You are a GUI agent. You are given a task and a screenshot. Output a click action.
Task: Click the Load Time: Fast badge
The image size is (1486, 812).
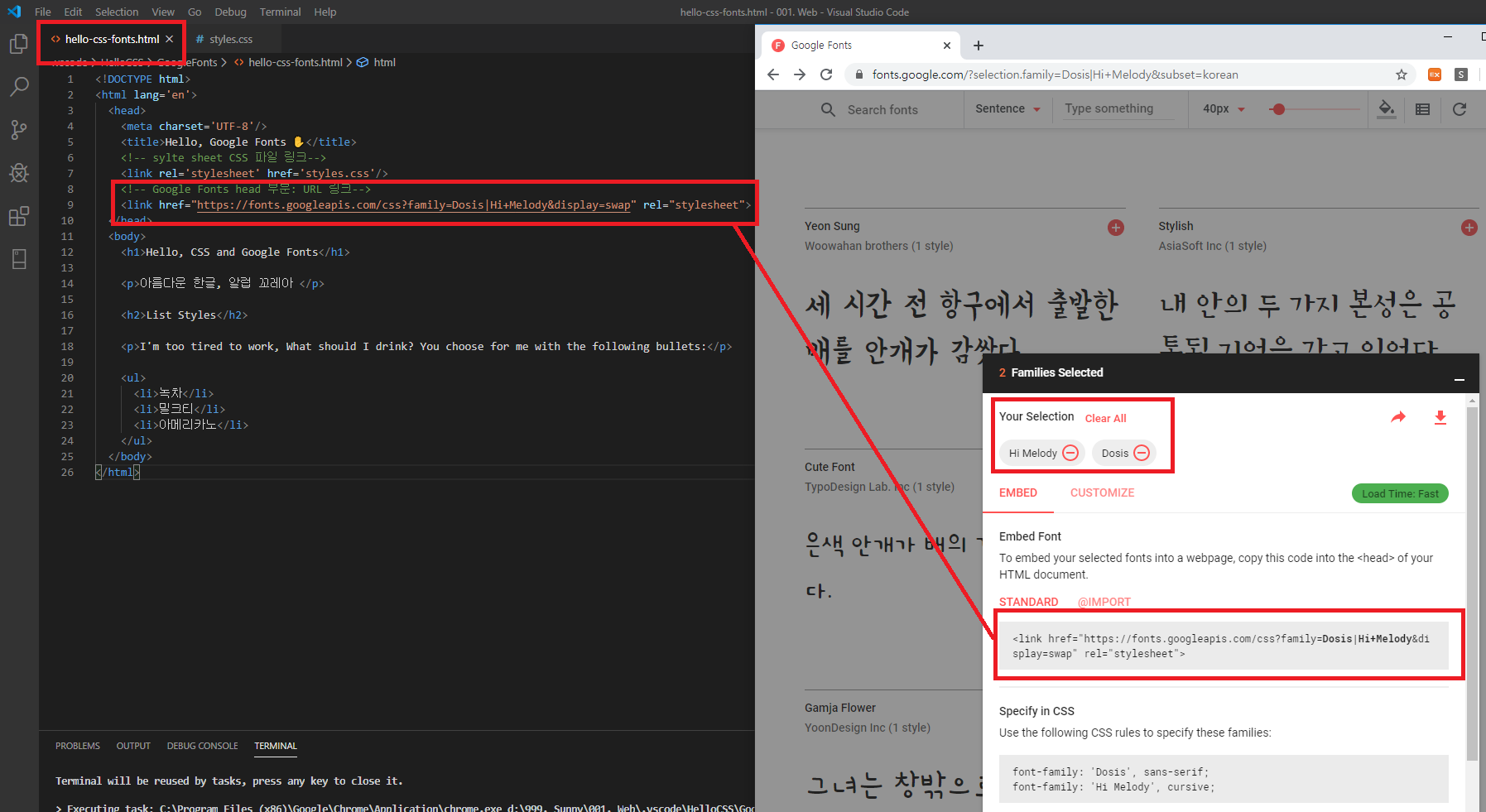pos(1400,493)
